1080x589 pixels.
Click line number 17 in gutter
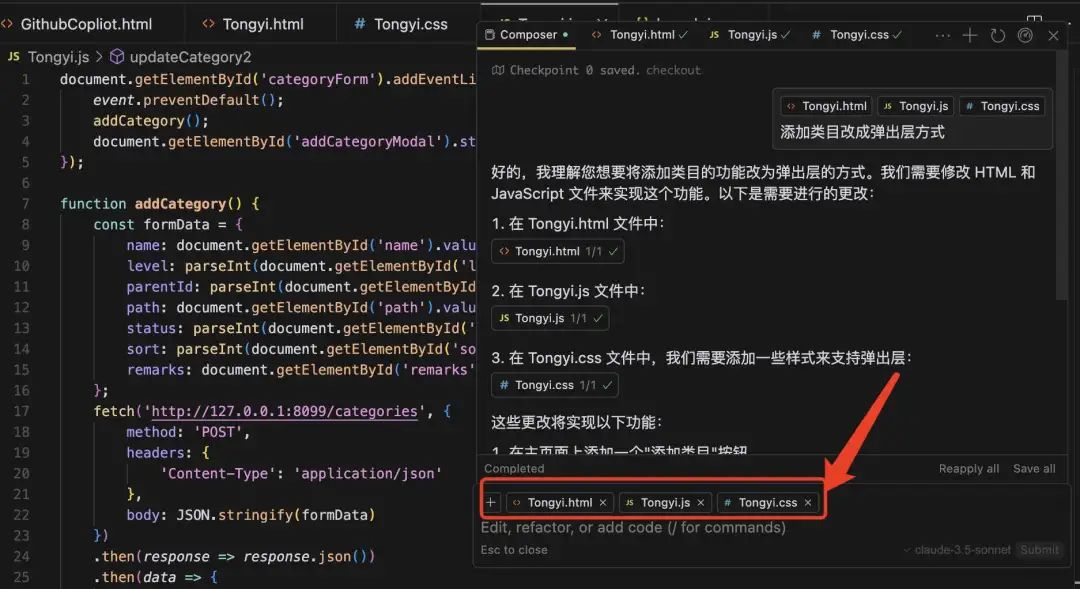[x=22, y=411]
